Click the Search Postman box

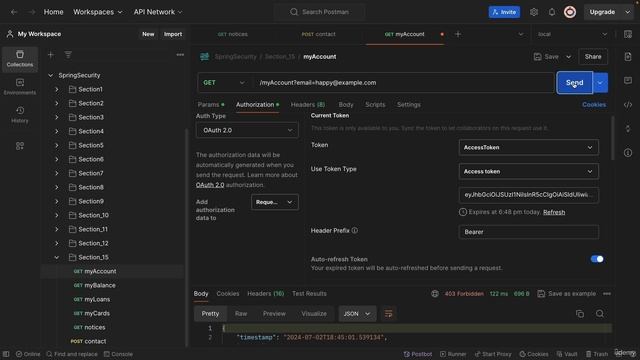pyautogui.click(x=319, y=12)
